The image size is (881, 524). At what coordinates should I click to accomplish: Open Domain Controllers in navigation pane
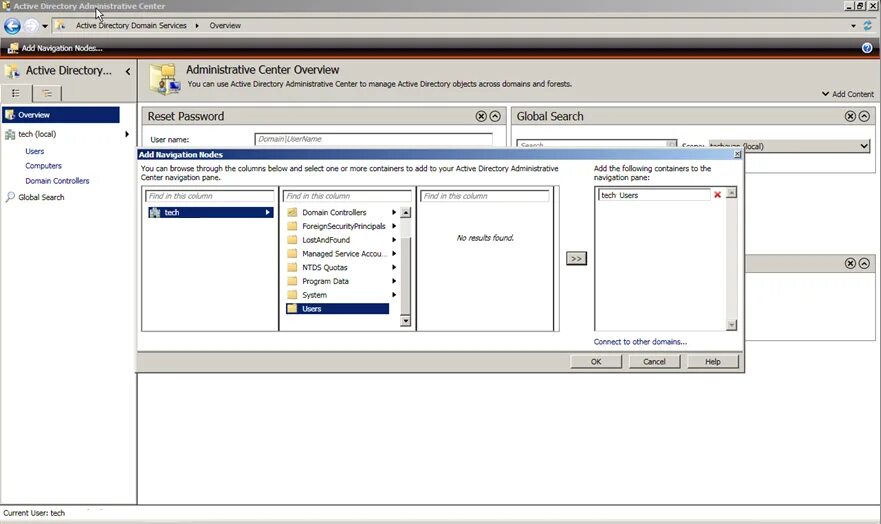(57, 181)
